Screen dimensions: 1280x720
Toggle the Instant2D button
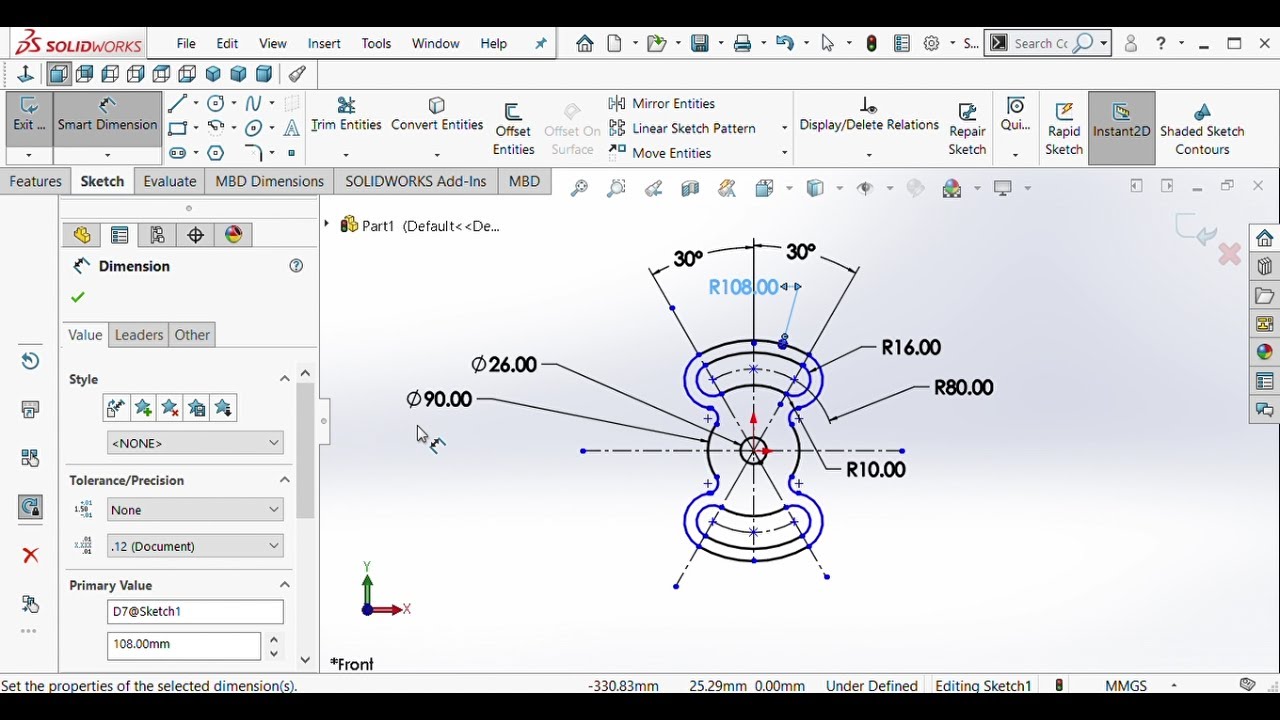[1122, 127]
